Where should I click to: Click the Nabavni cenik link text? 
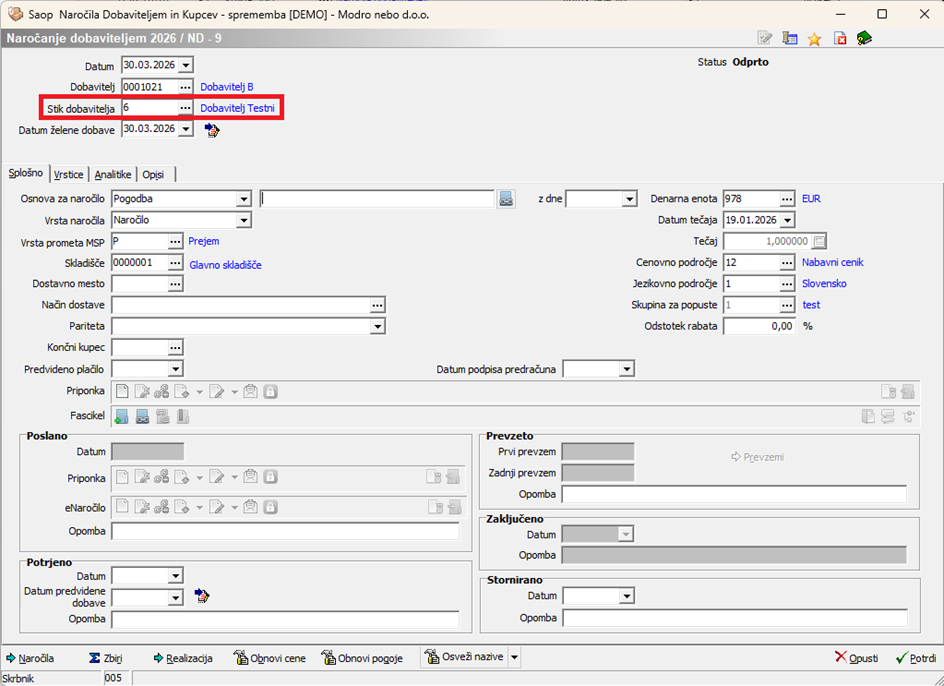click(833, 263)
